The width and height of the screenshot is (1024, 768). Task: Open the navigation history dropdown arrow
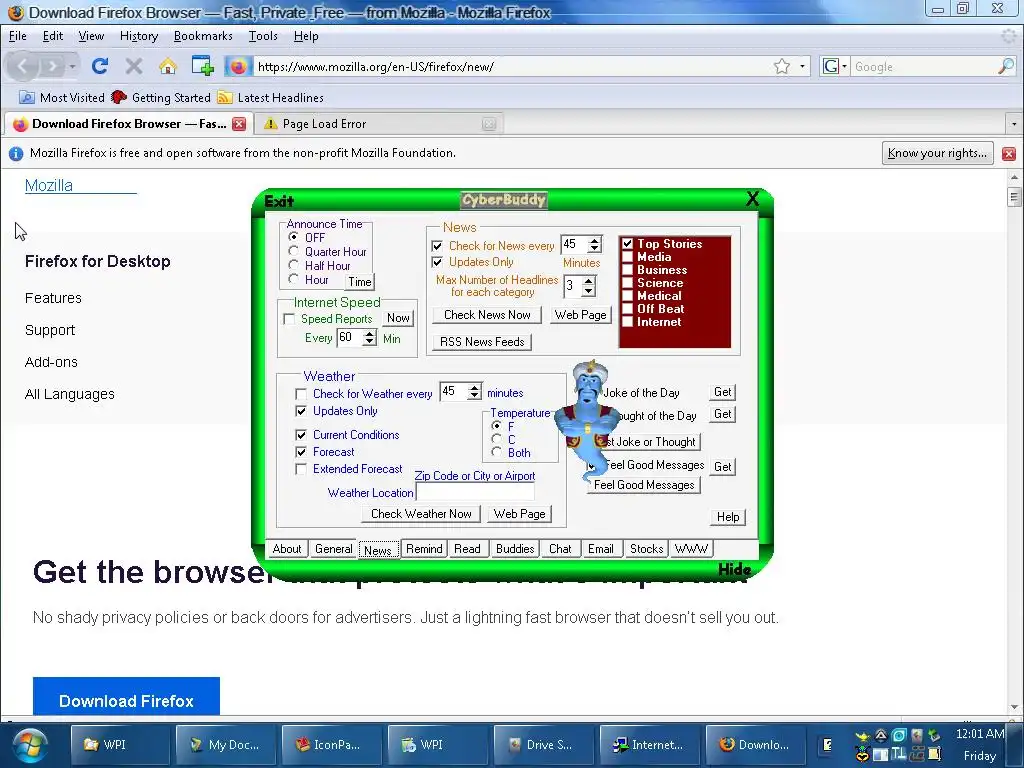click(72, 66)
